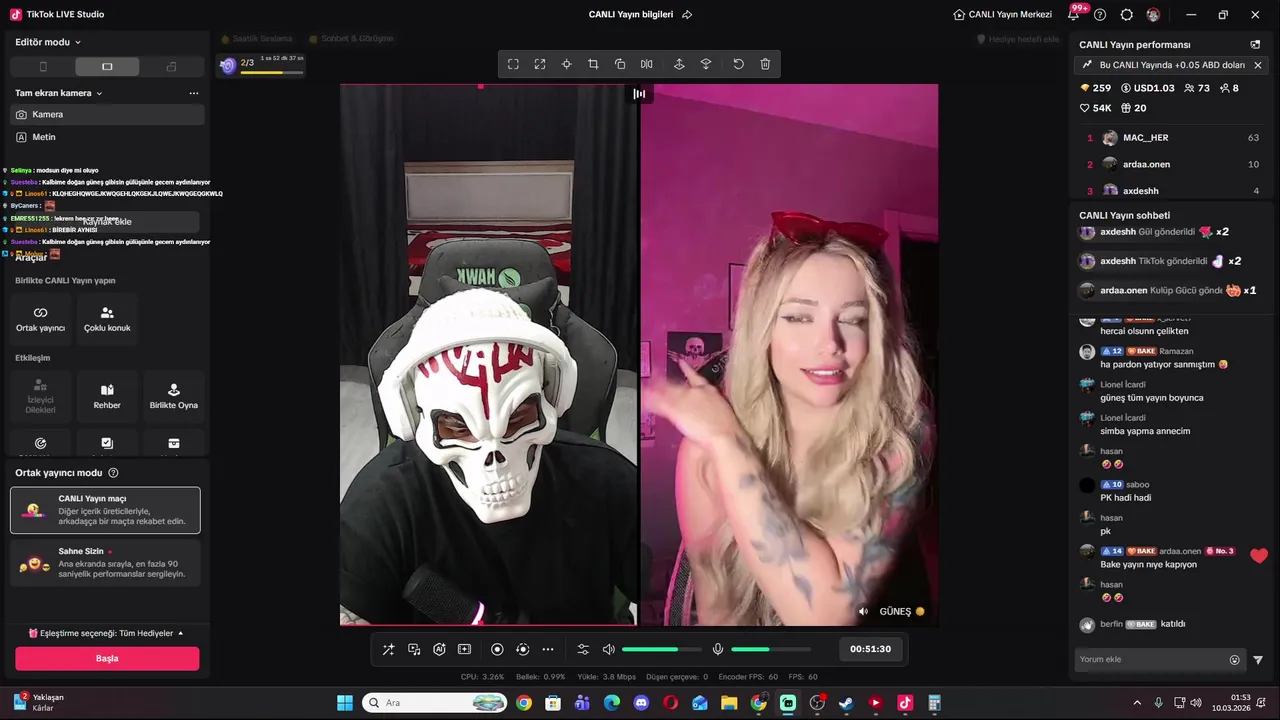Open more options three dots in bottom bar
The width and height of the screenshot is (1280, 720).
pos(548,649)
